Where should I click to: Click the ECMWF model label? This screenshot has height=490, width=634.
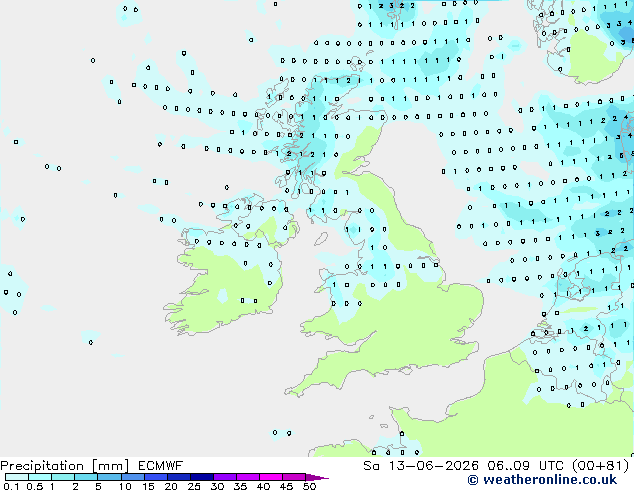pyautogui.click(x=161, y=465)
